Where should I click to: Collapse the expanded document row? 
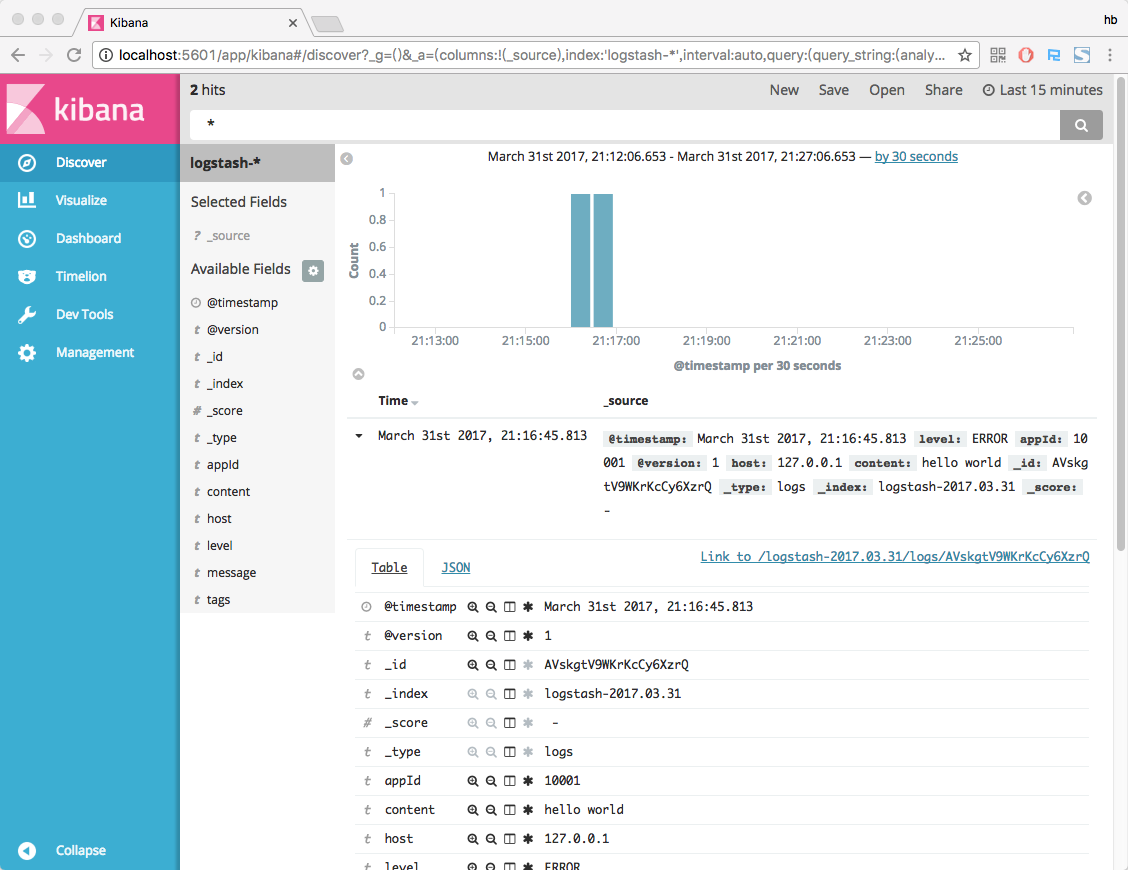[x=359, y=436]
